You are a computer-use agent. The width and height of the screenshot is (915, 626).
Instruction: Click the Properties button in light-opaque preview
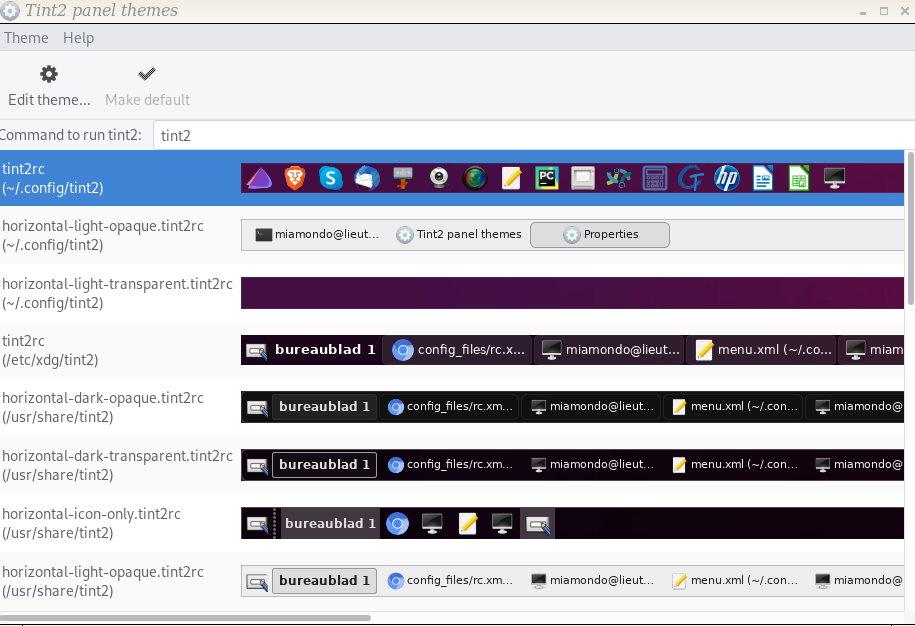pyautogui.click(x=600, y=235)
